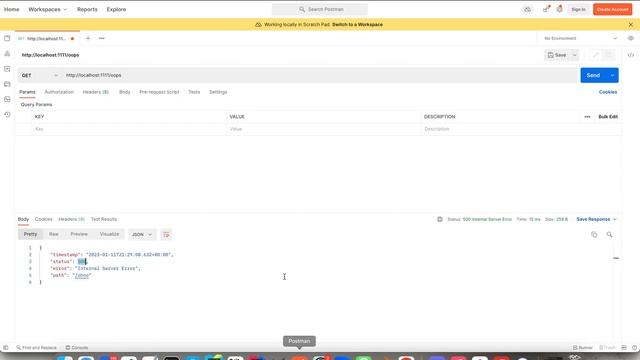Open Monitors panel in the sidebar
The width and height of the screenshot is (640, 360).
(7, 99)
